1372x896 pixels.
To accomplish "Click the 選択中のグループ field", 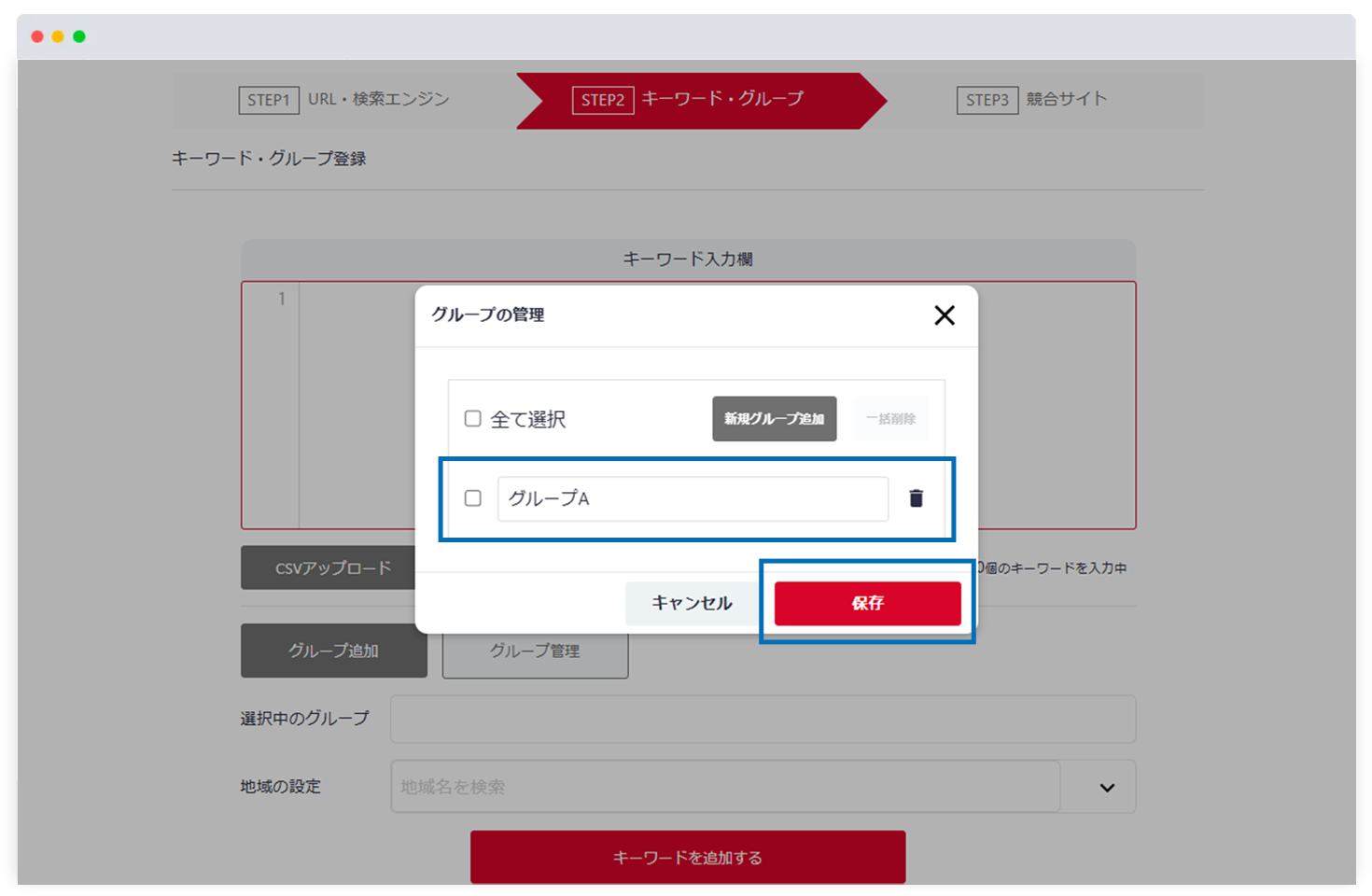I will (762, 719).
